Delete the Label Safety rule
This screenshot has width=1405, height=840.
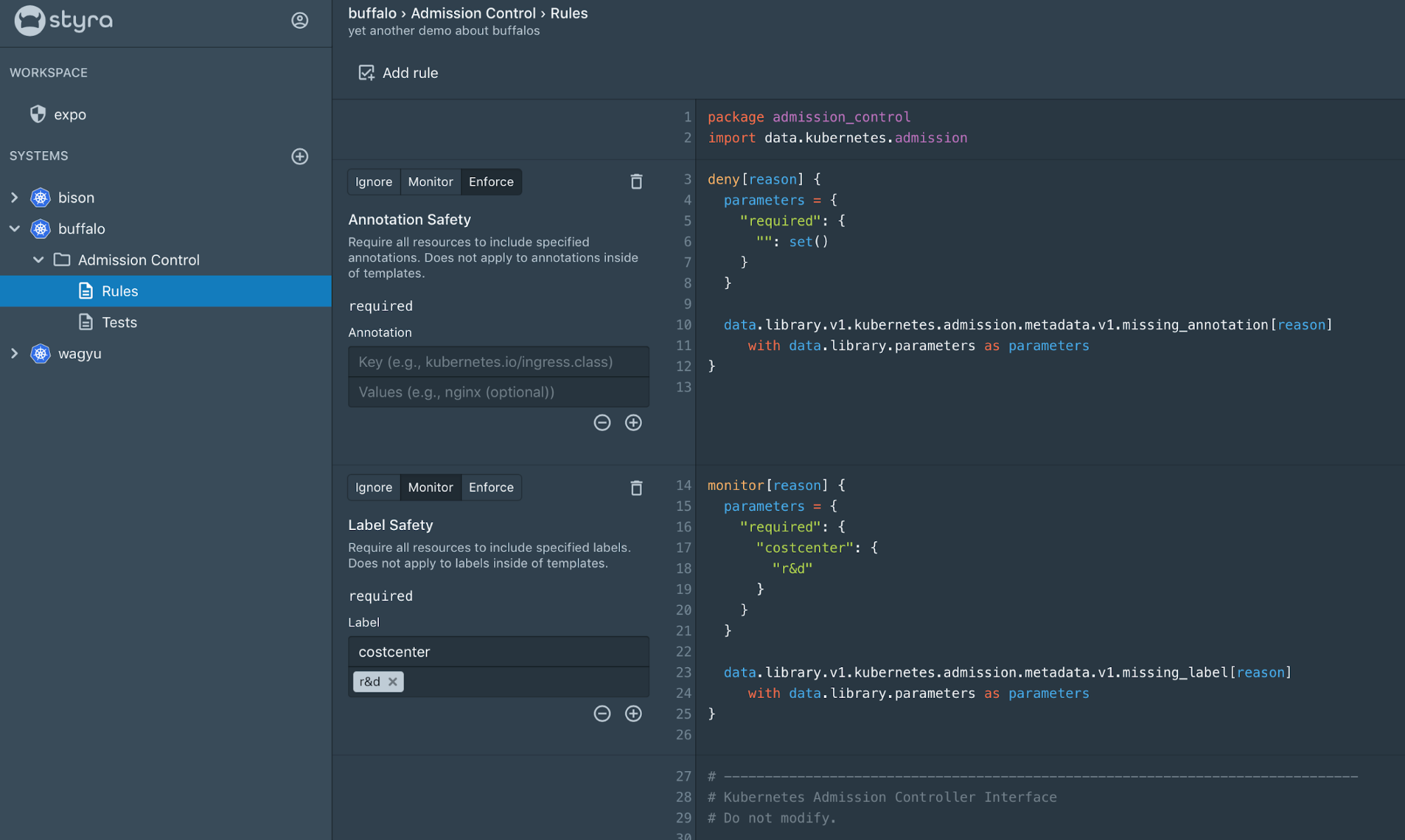[x=636, y=487]
